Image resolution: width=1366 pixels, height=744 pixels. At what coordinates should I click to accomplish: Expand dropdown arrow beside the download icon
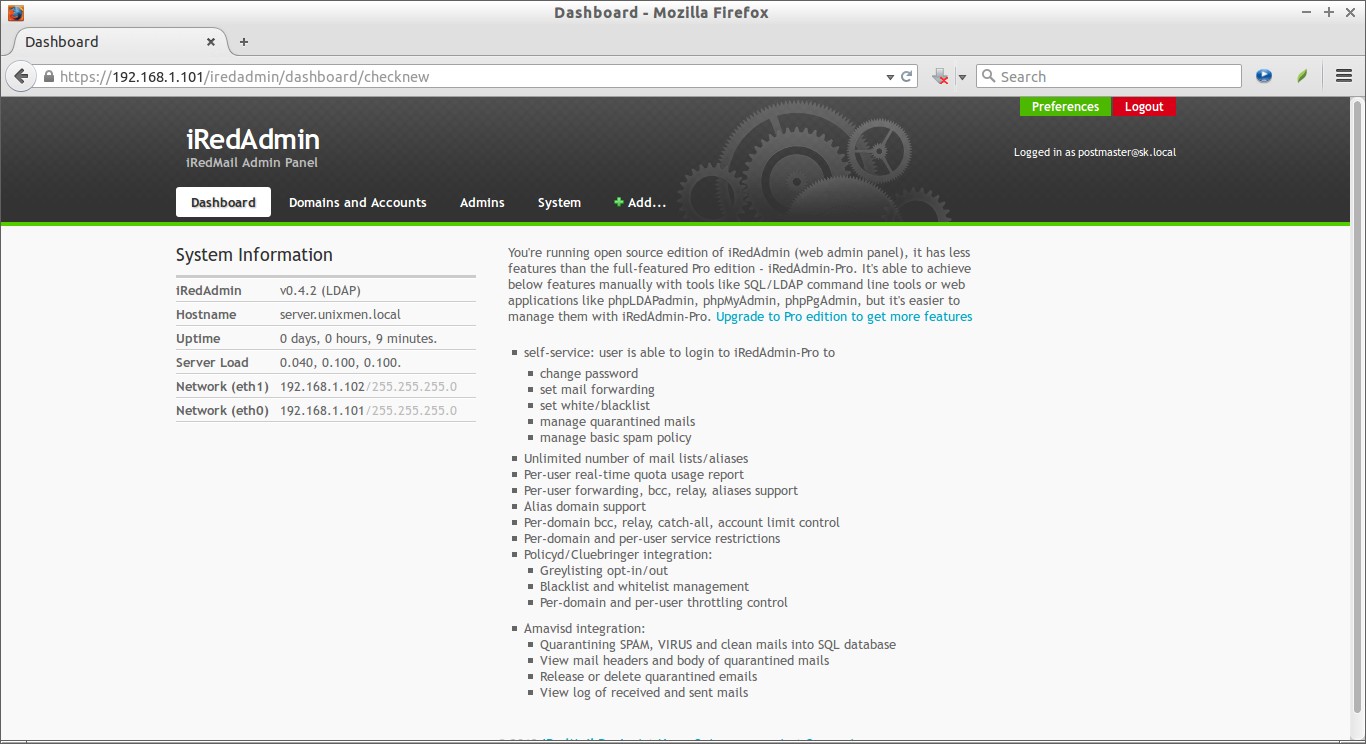[962, 77]
